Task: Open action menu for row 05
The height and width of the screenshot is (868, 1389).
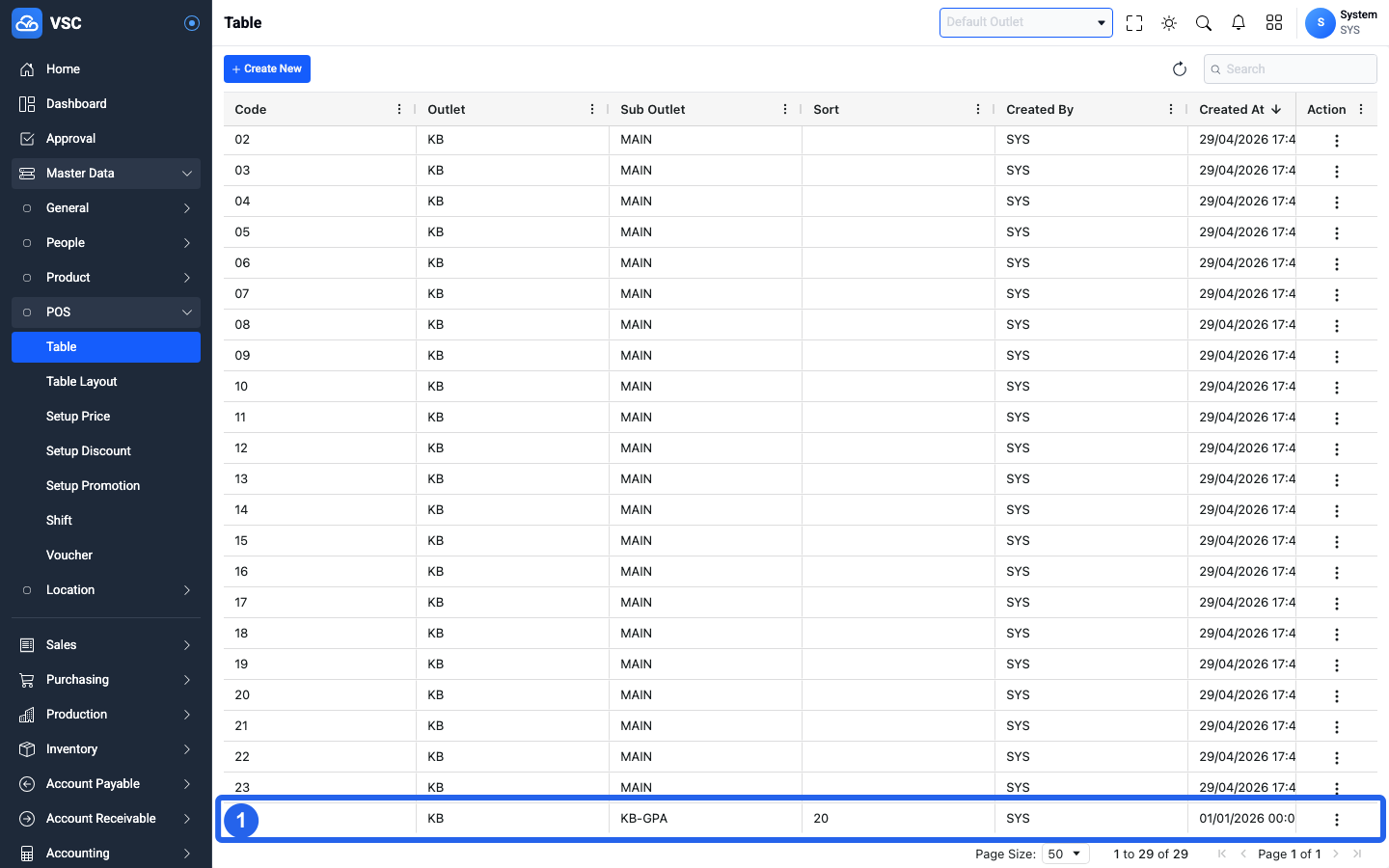Action: coord(1337,233)
